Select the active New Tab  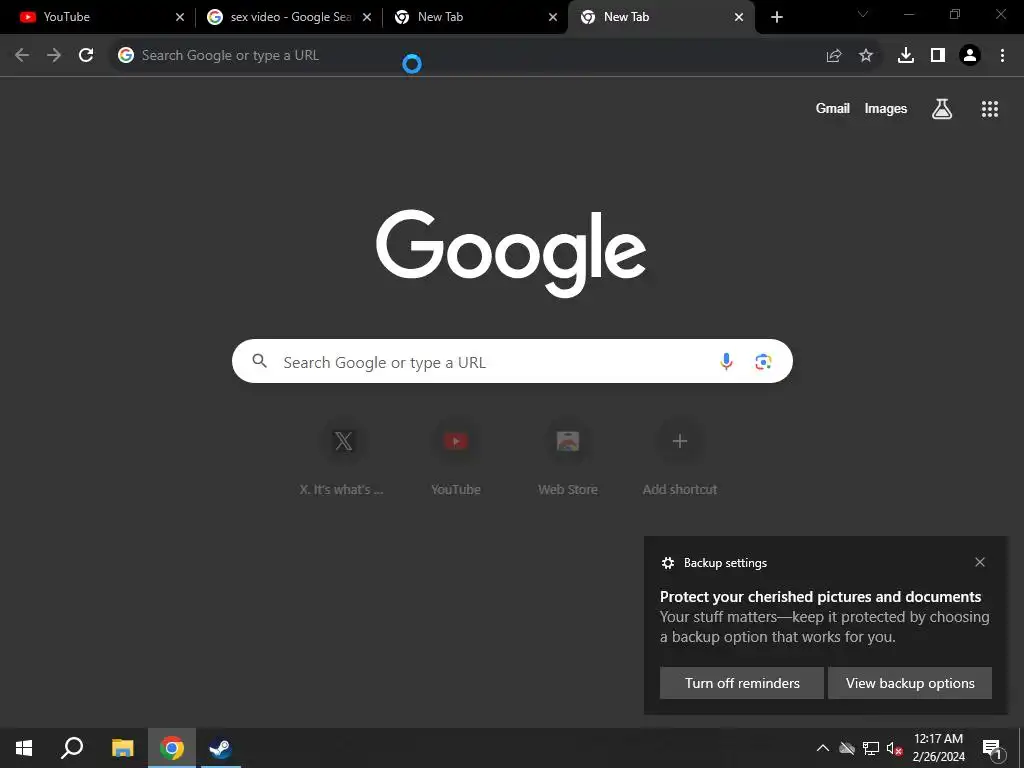click(x=661, y=17)
